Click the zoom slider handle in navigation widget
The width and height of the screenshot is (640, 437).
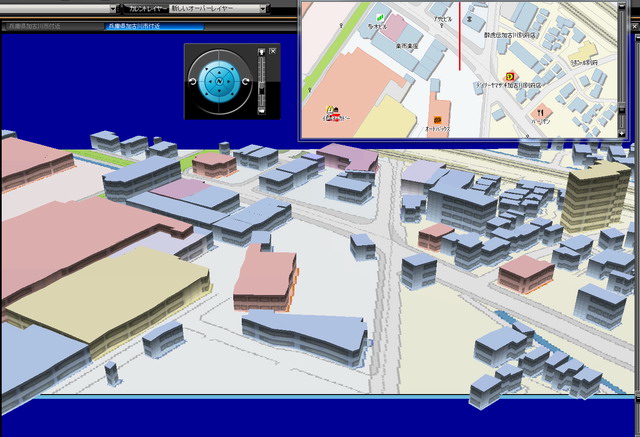262,91
